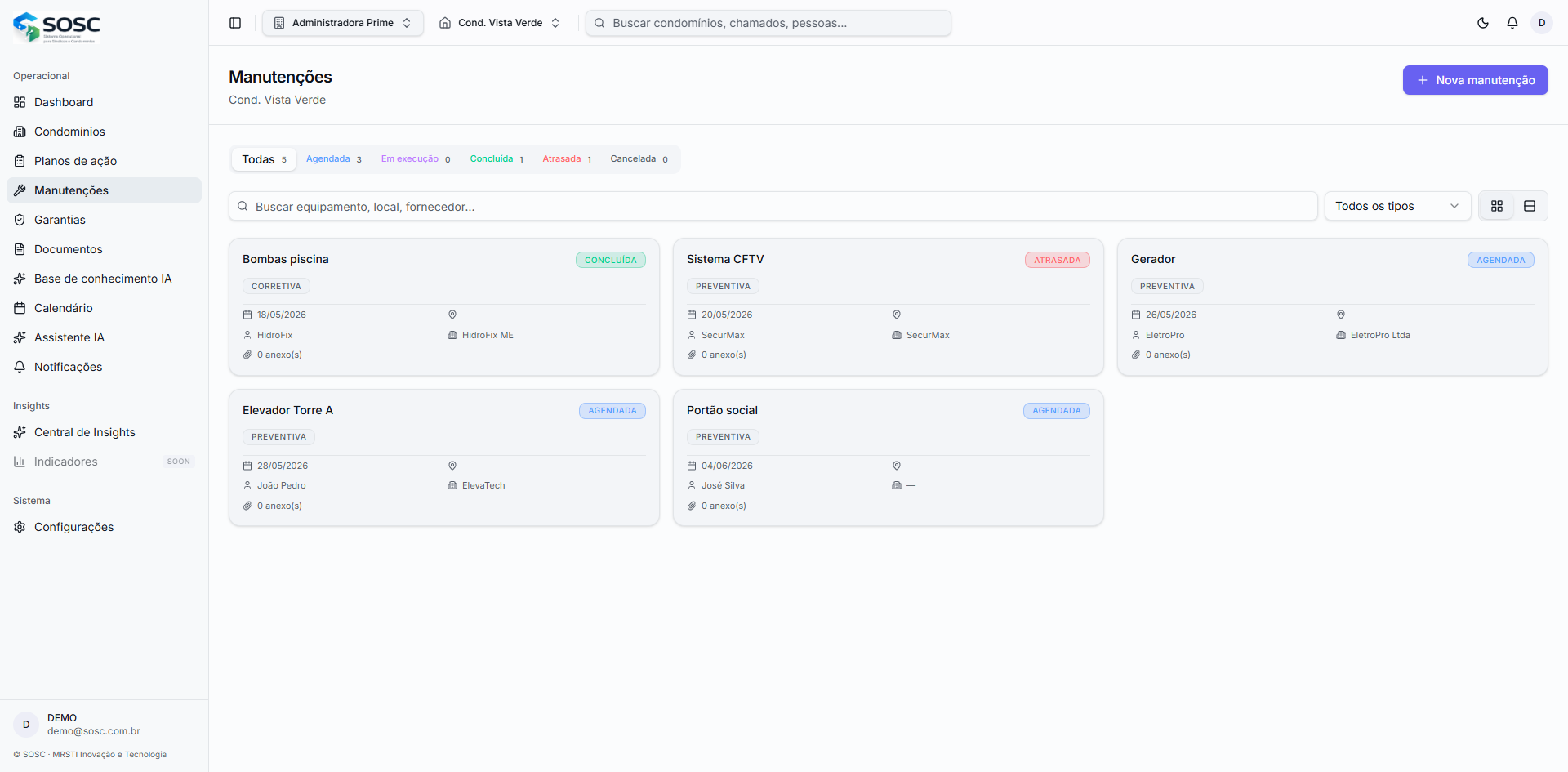Screen dimensions: 1568x772
Task: Filter by the Atrasada tab
Action: [x=567, y=159]
